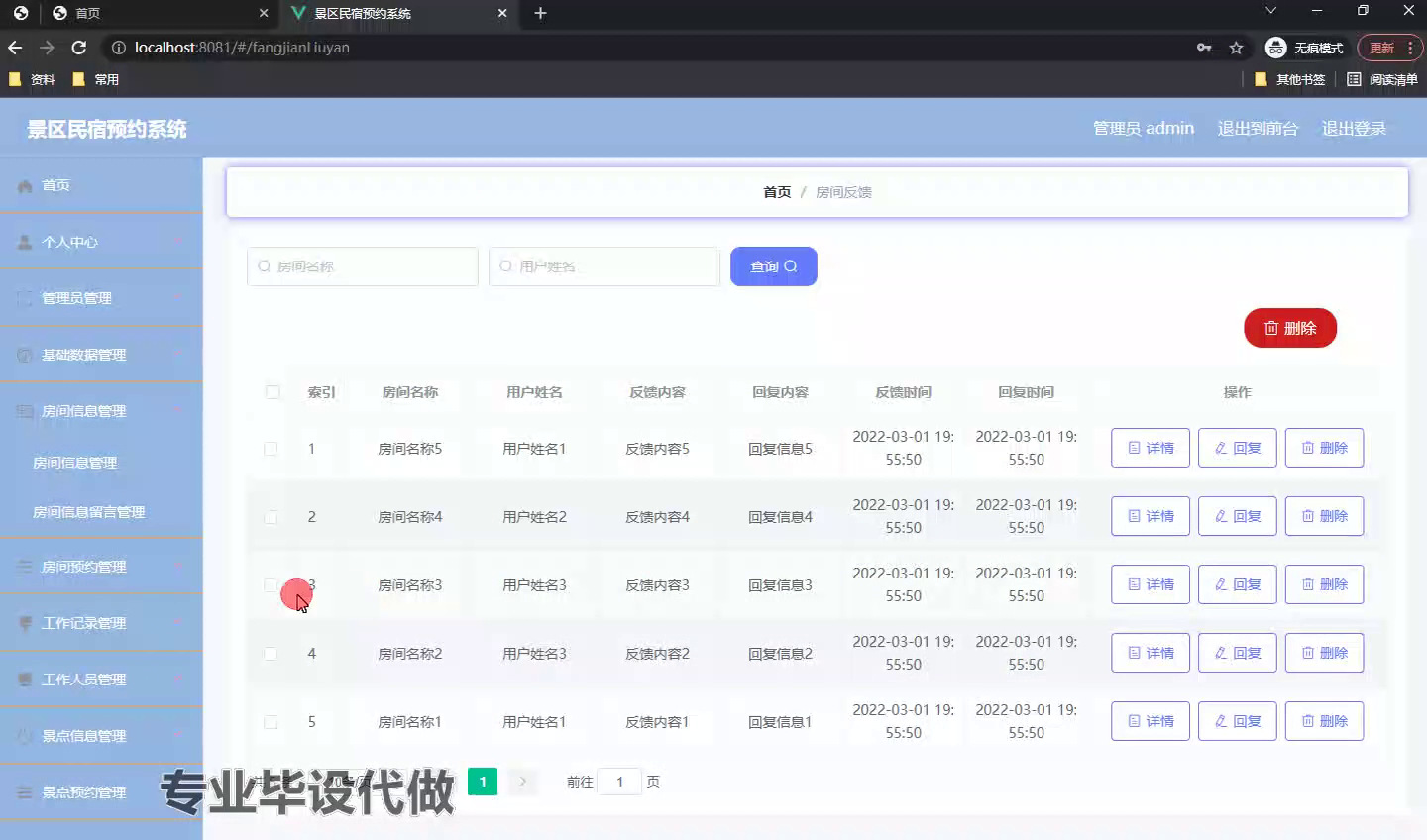Click the incognito 无痕模式 indicator
1427x840 pixels.
[1304, 48]
